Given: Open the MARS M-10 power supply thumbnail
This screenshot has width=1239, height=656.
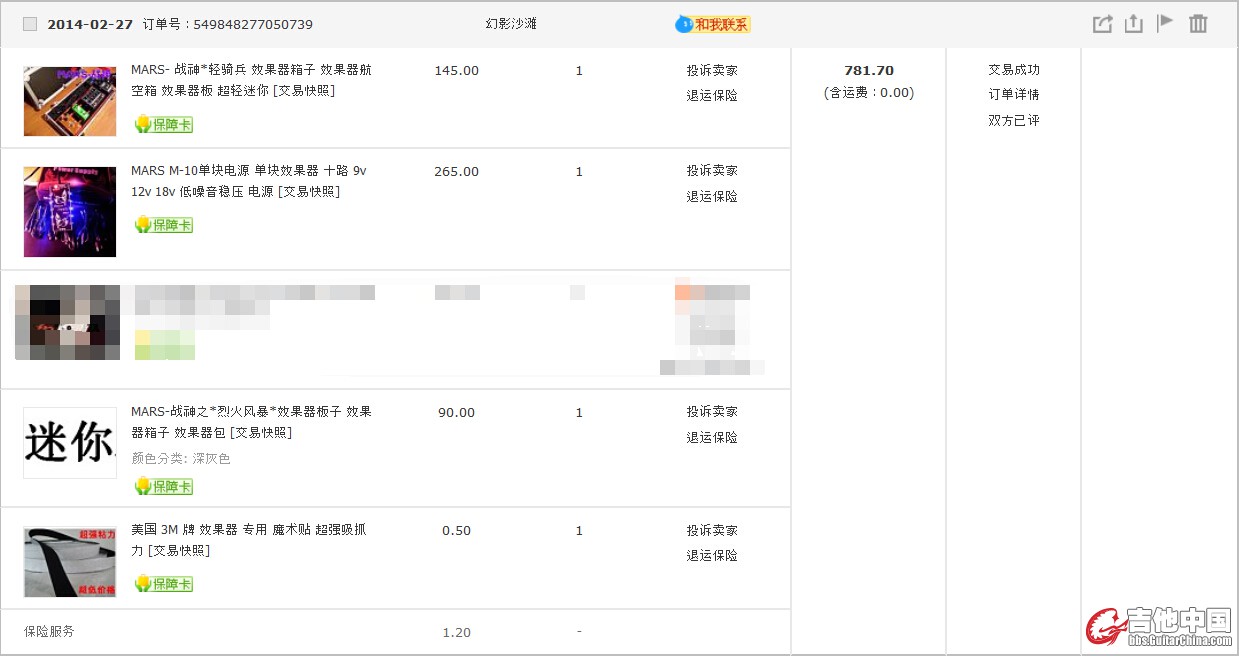Looking at the screenshot, I should click(x=70, y=211).
